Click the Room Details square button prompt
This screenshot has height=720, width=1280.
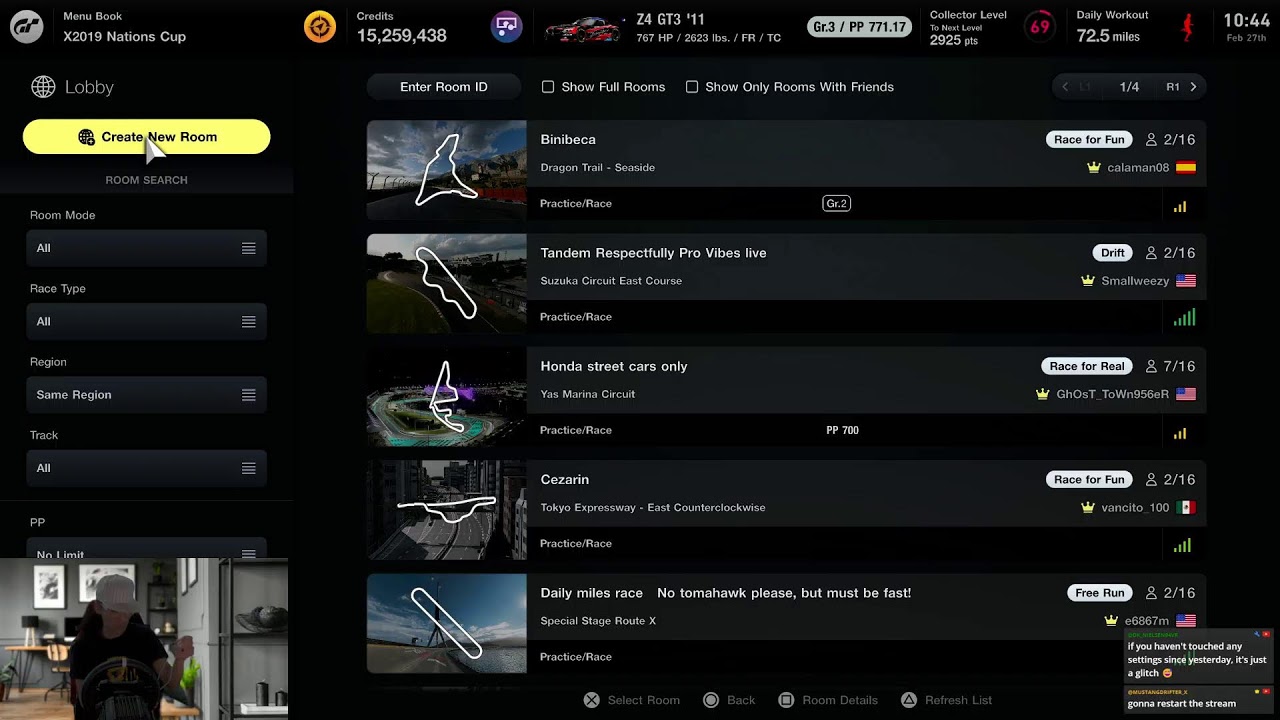(x=828, y=700)
